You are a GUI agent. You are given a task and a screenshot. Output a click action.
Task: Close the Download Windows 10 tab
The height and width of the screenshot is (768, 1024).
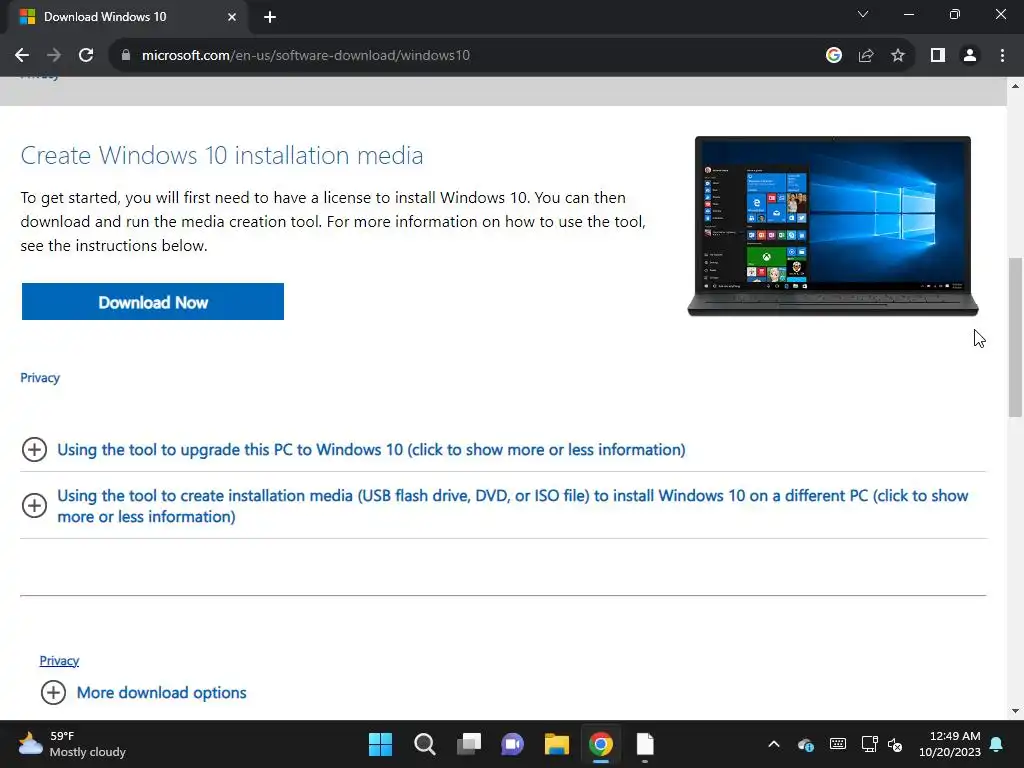click(232, 17)
